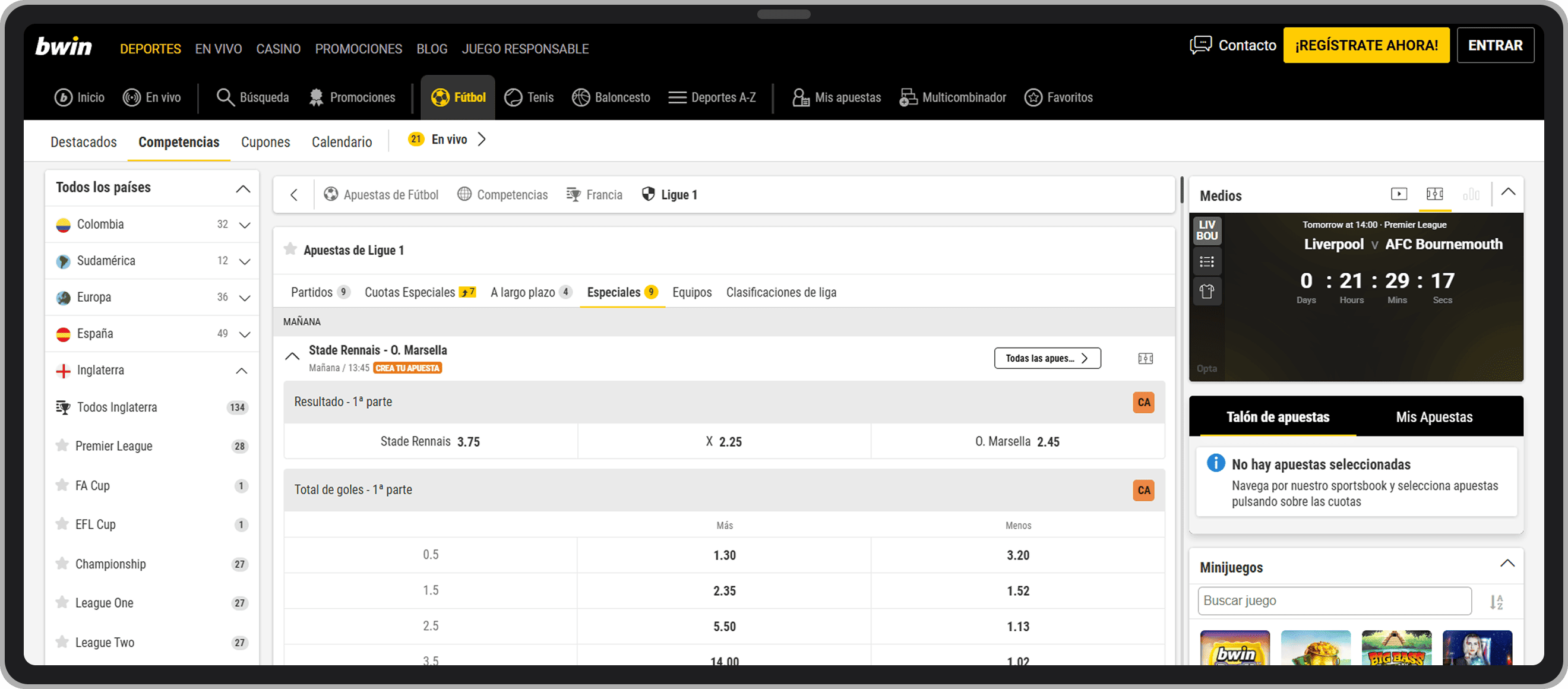
Task: Open Deportes A-Z list
Action: (712, 97)
